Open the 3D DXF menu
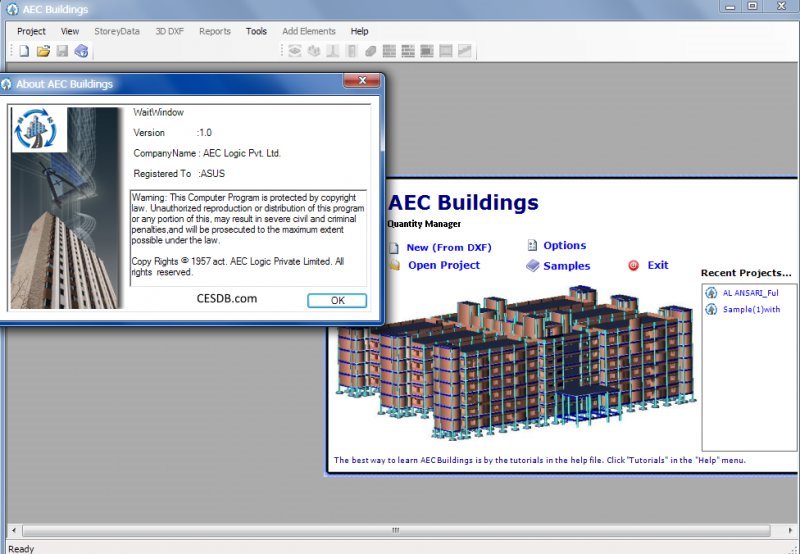Viewport: 800px width, 554px height. click(x=169, y=31)
